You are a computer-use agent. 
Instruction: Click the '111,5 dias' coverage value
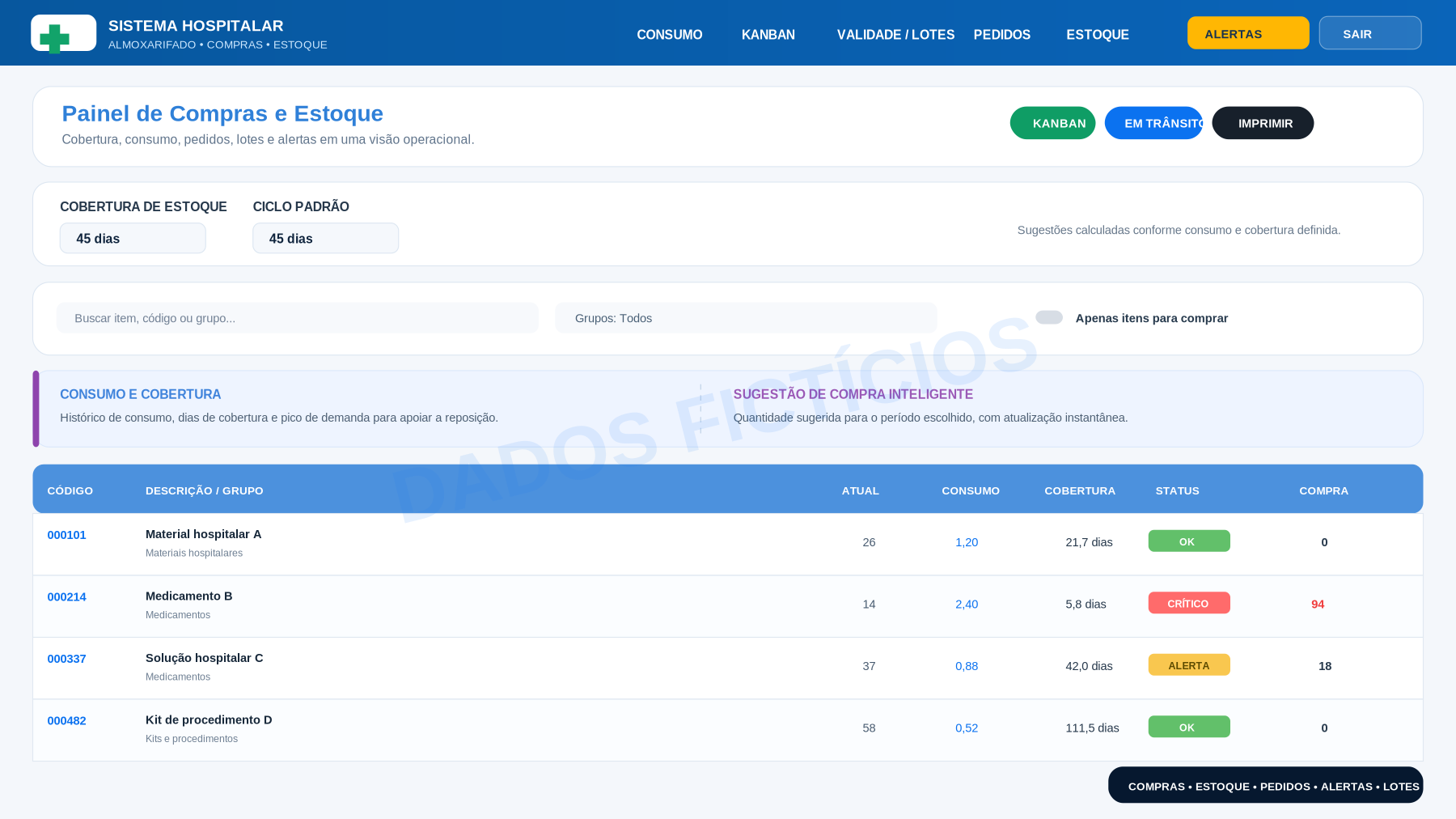pos(1092,728)
